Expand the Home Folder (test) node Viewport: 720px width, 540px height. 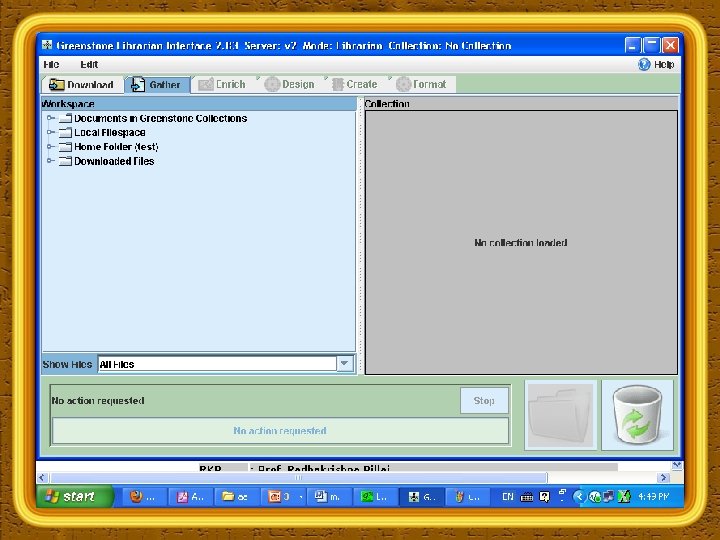click(x=50, y=147)
